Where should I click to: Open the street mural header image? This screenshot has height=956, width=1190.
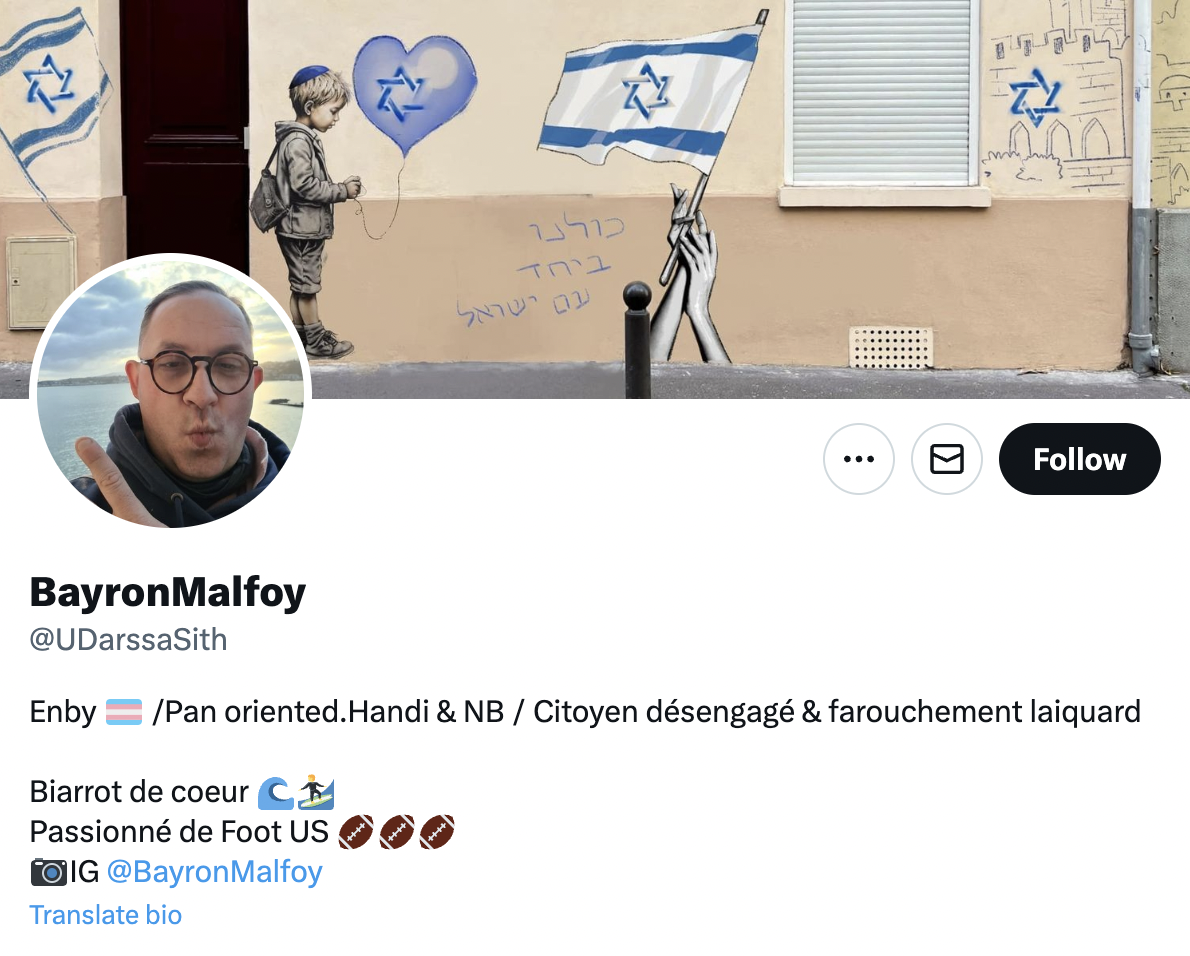tap(595, 199)
